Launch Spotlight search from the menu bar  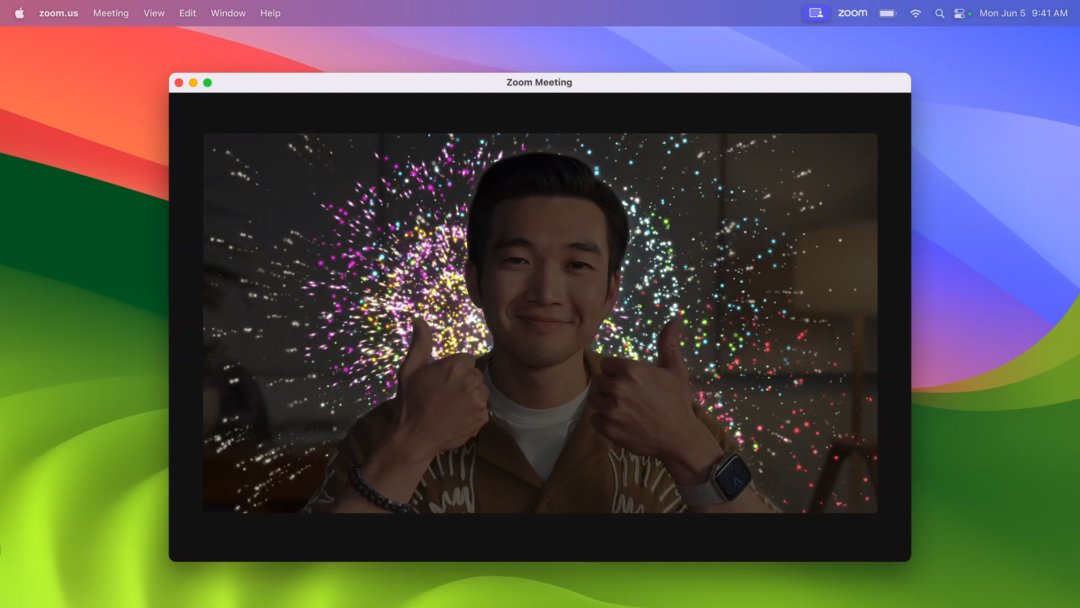(x=939, y=13)
